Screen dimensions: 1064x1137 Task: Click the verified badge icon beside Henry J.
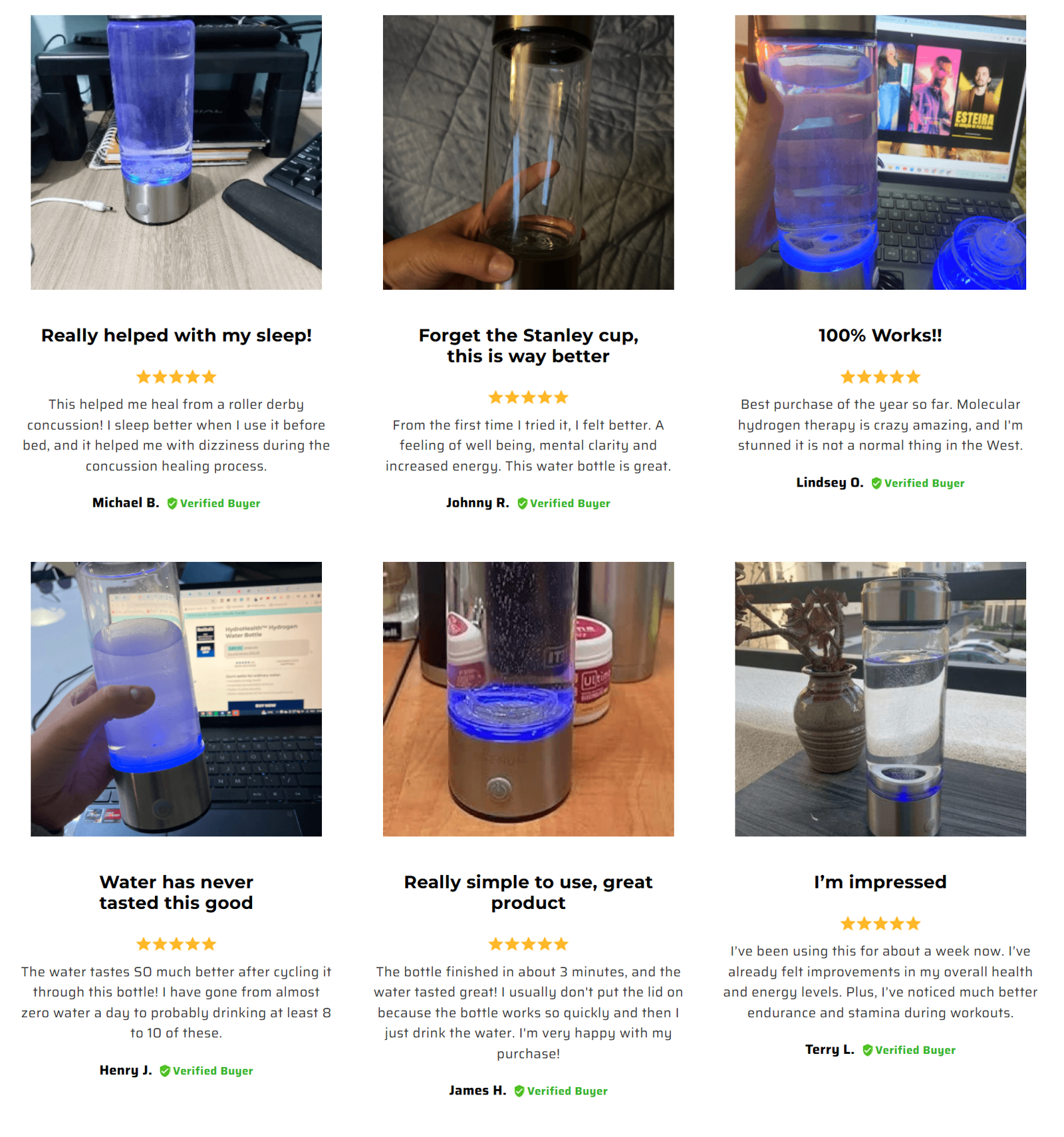pyautogui.click(x=165, y=1071)
